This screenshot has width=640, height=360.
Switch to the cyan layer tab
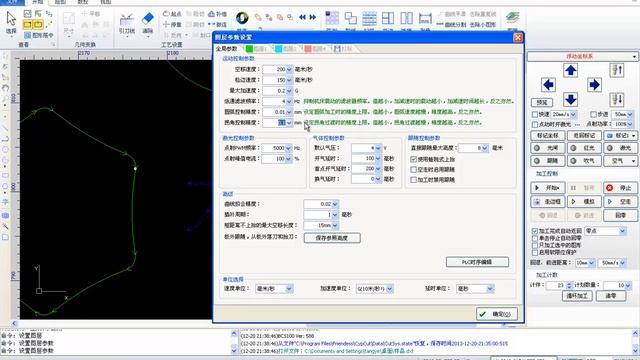[x=286, y=49]
